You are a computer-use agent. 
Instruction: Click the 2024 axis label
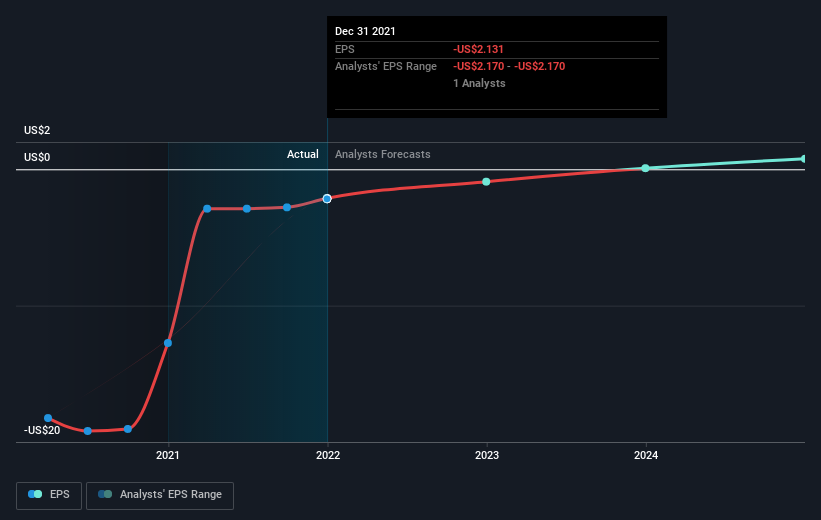[x=646, y=456]
